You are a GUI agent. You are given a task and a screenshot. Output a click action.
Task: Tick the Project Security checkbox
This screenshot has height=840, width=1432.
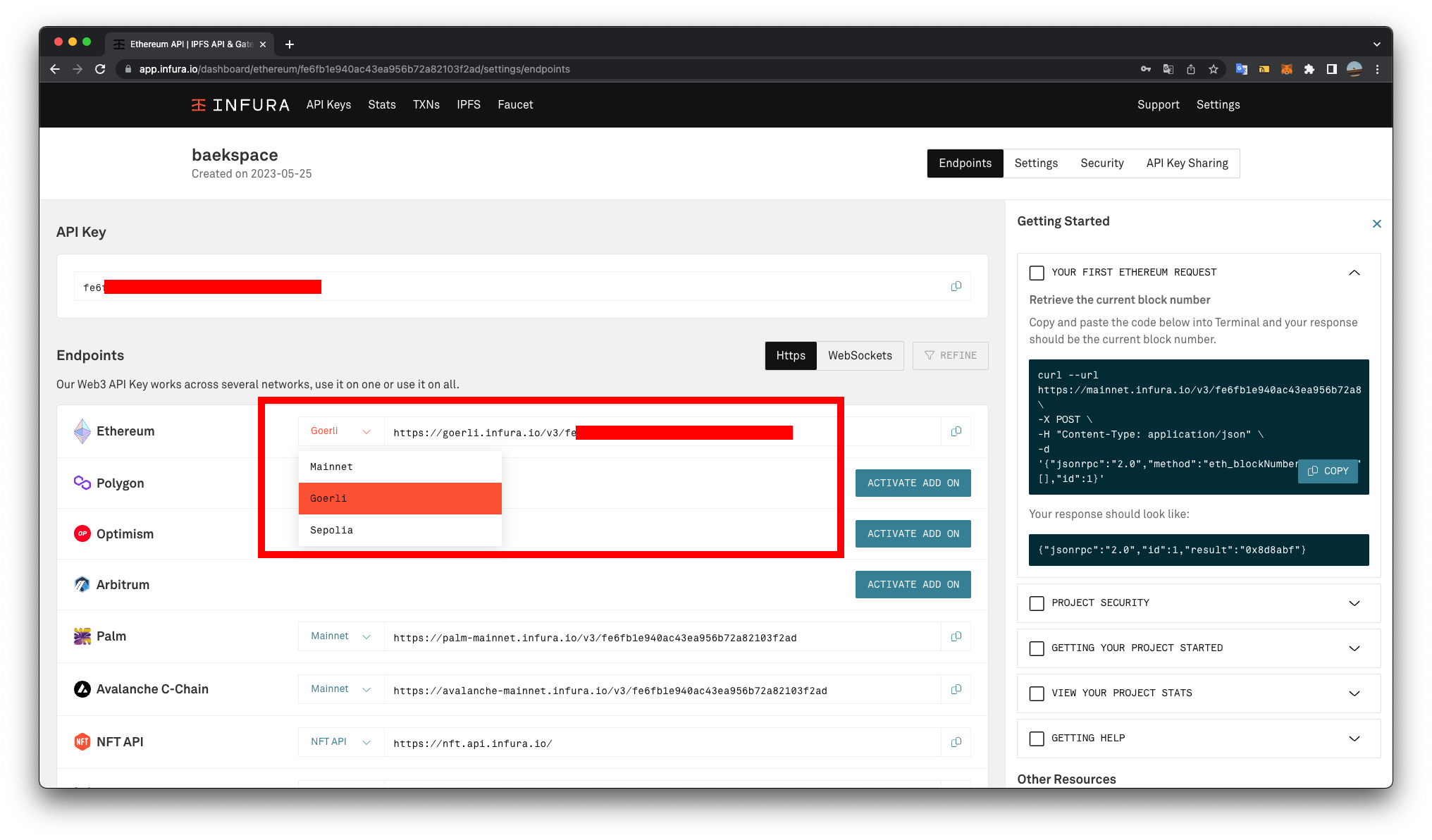point(1037,603)
